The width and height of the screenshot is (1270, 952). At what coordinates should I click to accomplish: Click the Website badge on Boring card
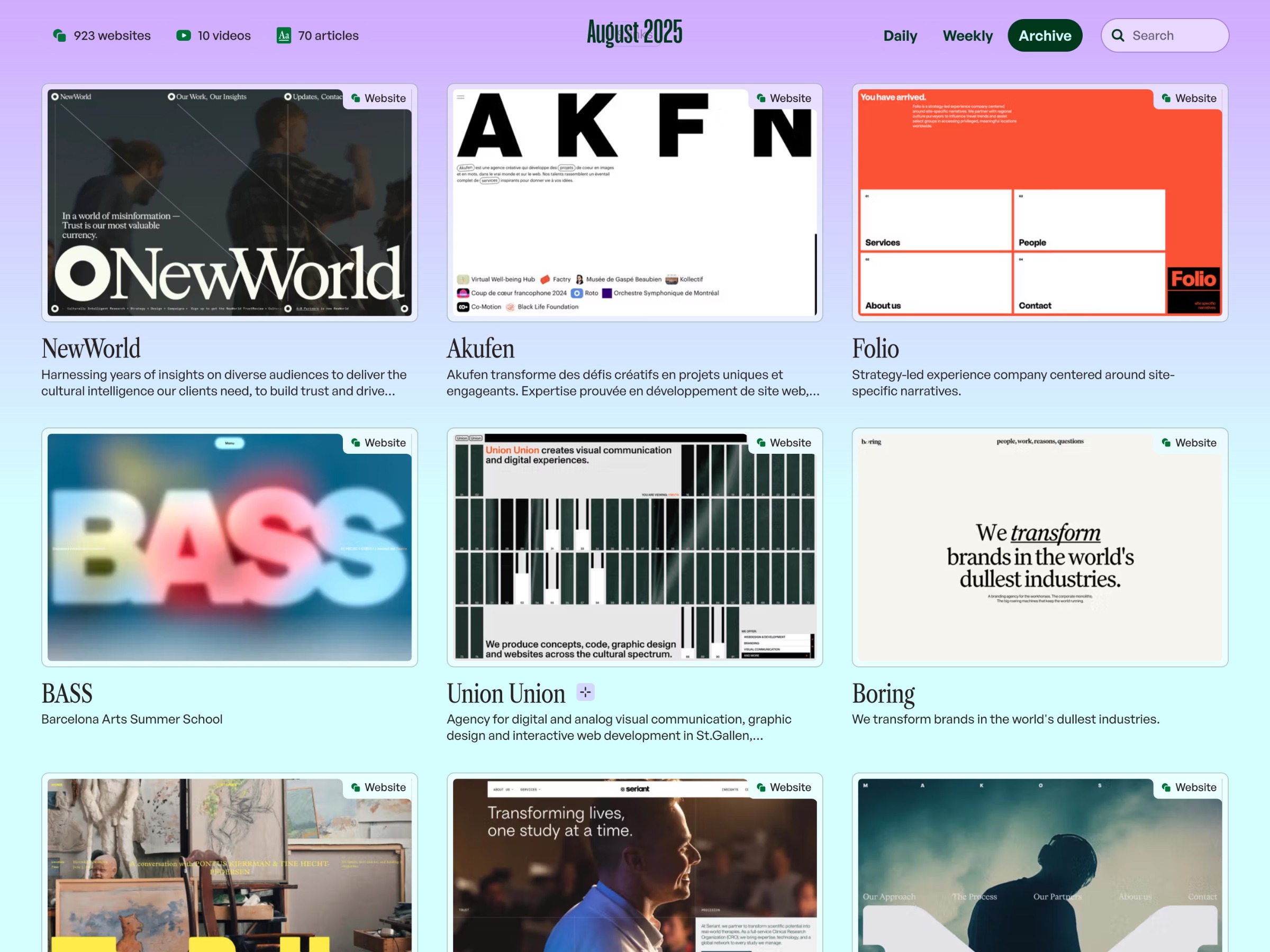point(1190,443)
